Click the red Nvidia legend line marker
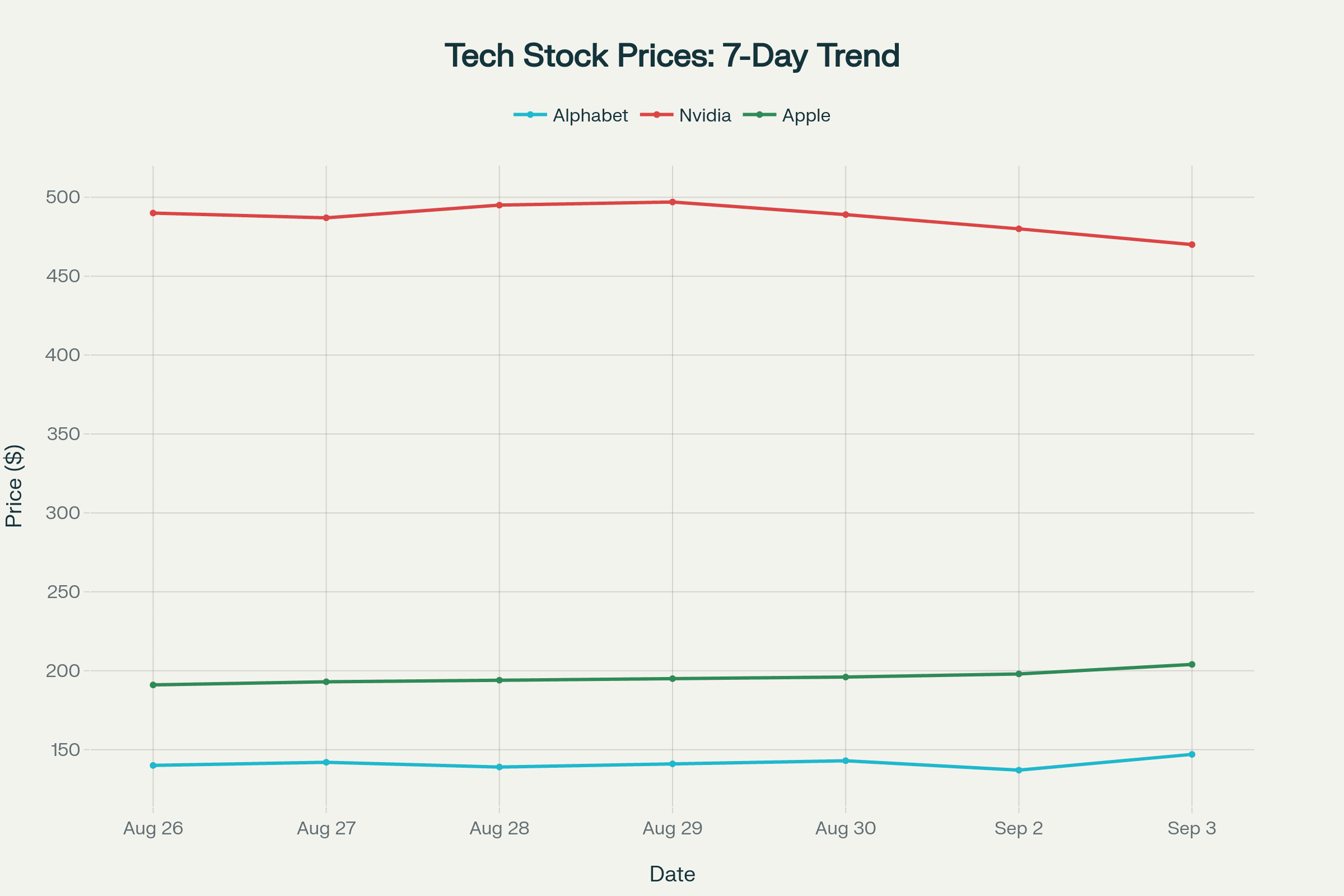Viewport: 1344px width, 896px height. pos(656,115)
